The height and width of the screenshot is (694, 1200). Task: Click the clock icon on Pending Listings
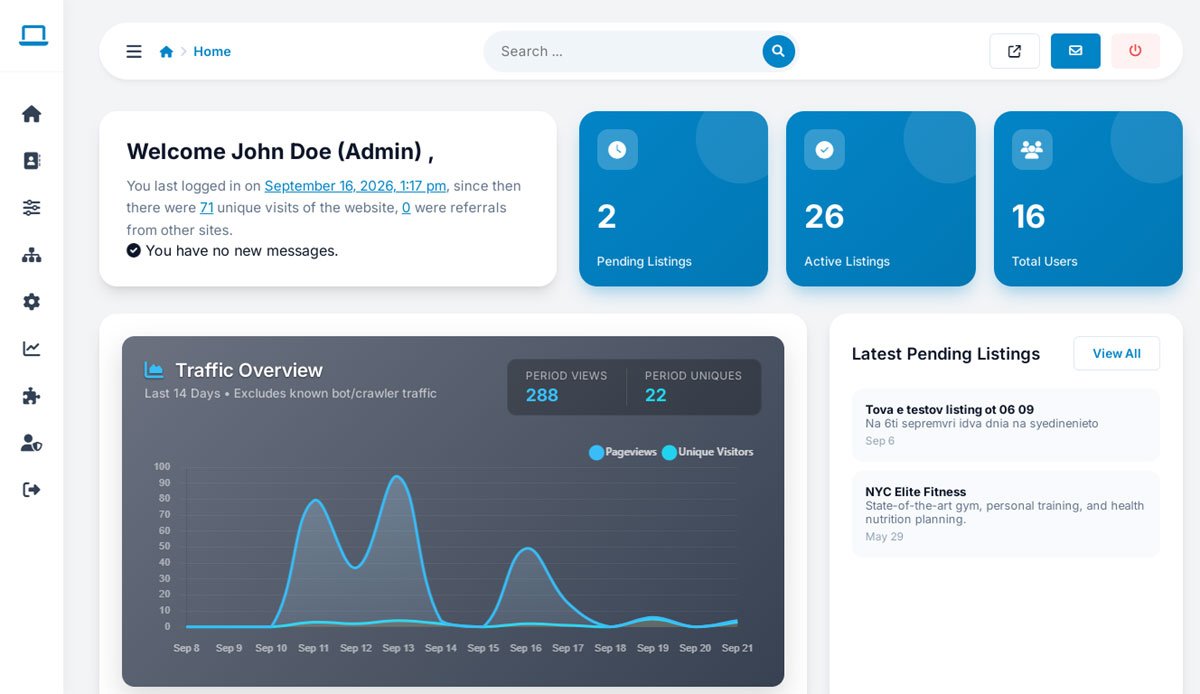pyautogui.click(x=617, y=150)
